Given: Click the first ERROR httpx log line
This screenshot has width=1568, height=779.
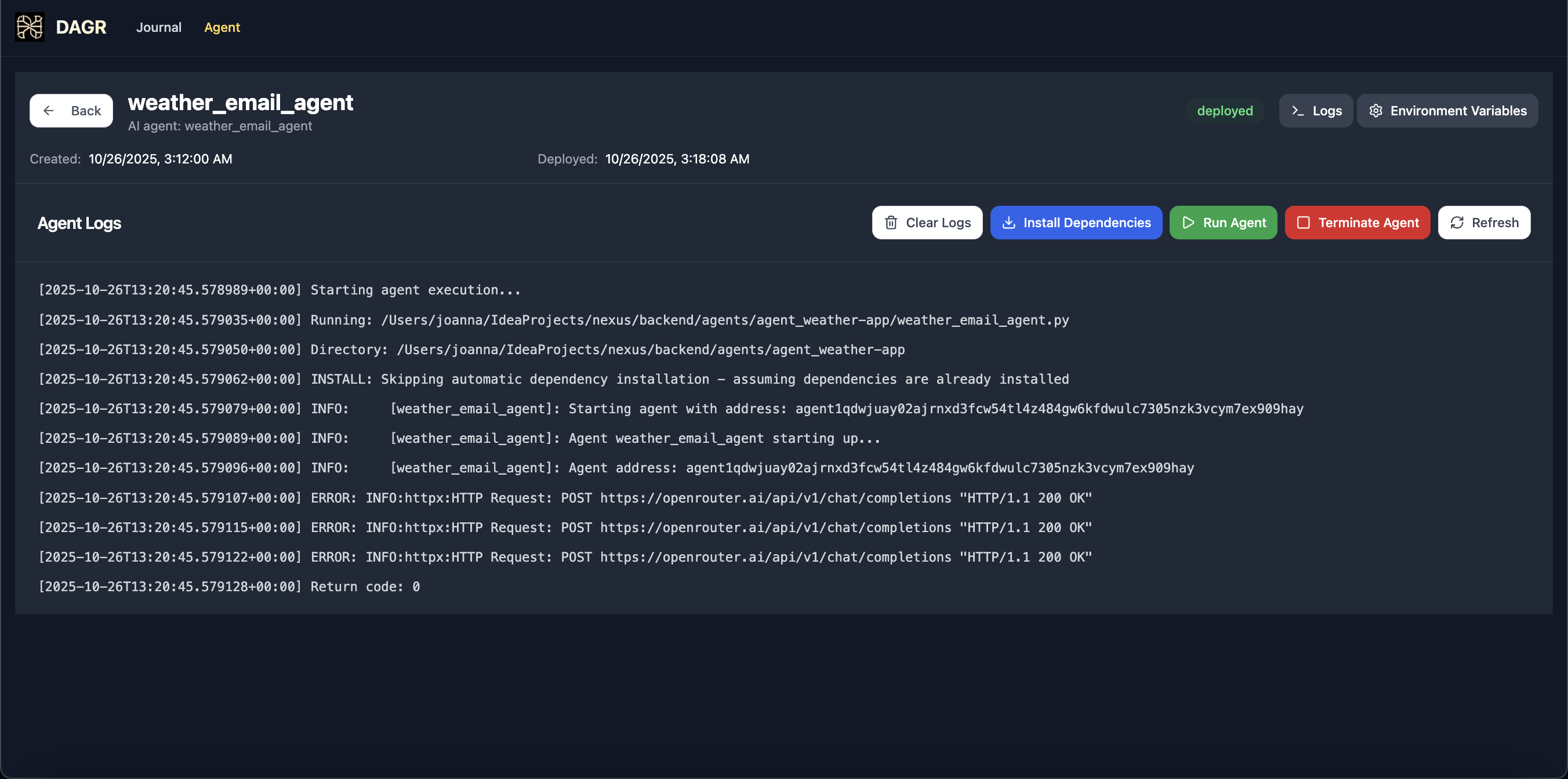Looking at the screenshot, I should [x=565, y=498].
